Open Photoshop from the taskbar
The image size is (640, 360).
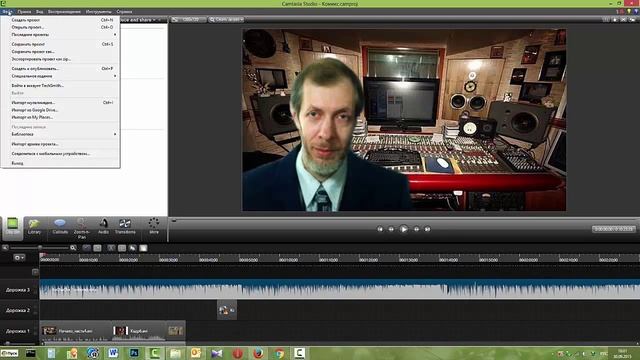pyautogui.click(x=134, y=353)
